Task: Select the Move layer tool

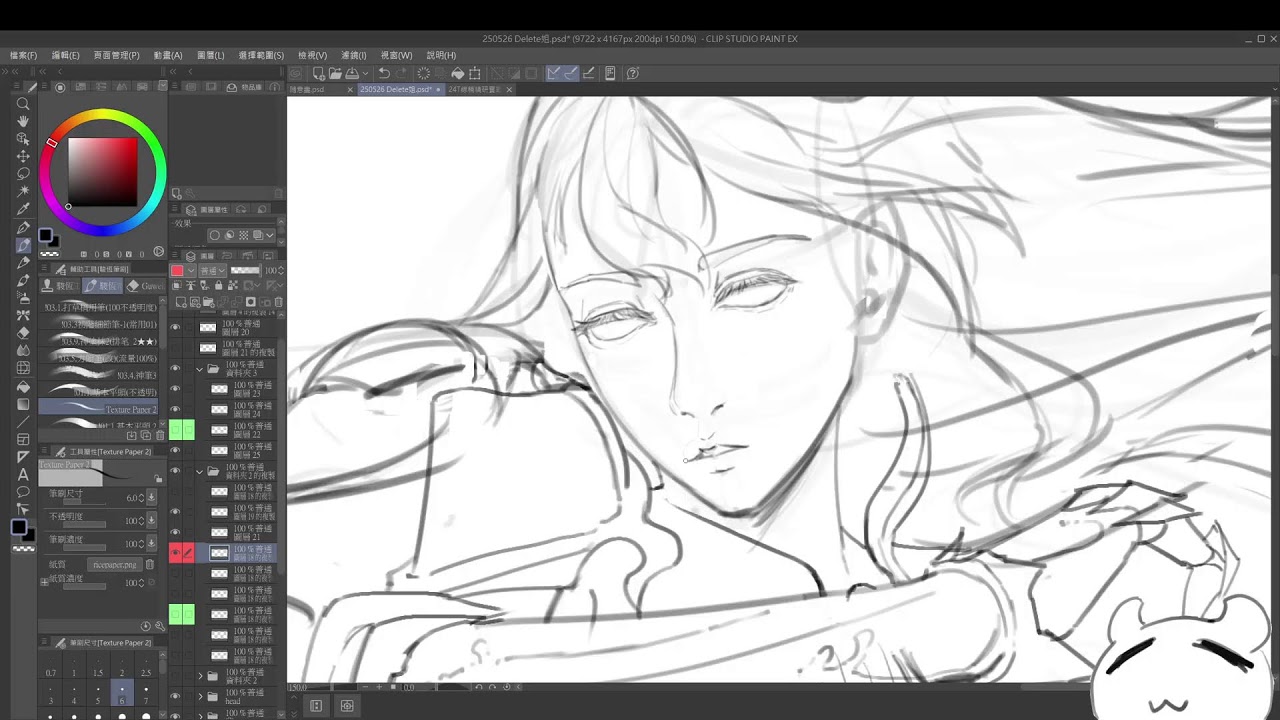Action: 23,156
